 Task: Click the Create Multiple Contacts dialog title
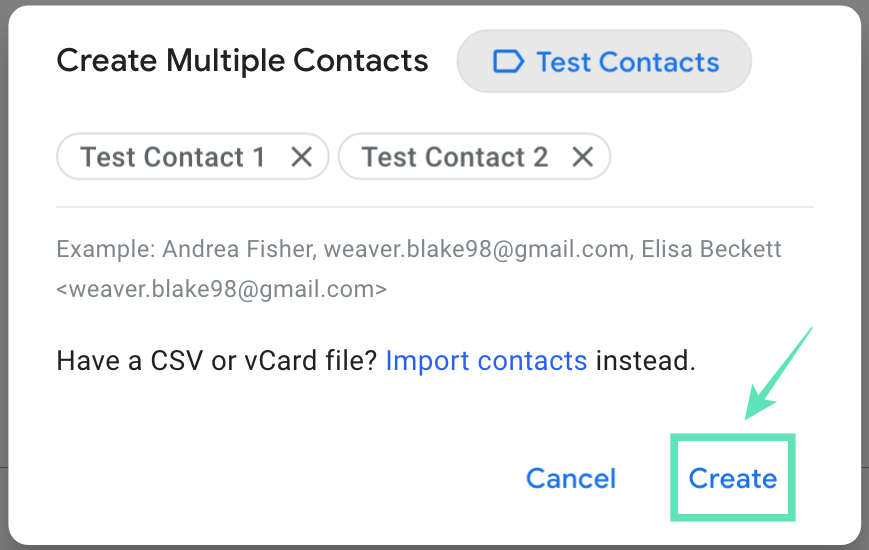(242, 61)
